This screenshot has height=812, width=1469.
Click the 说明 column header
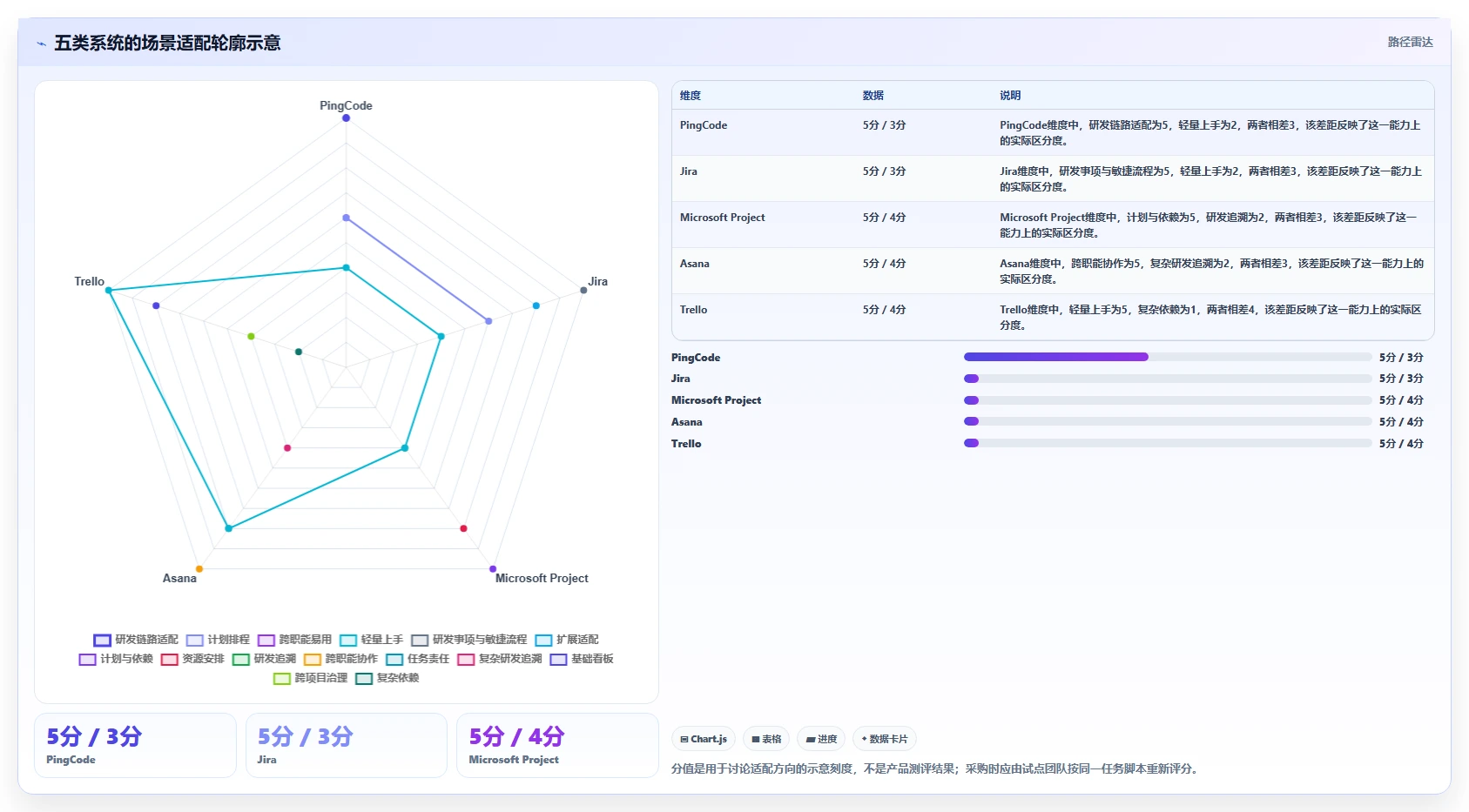tap(1010, 96)
